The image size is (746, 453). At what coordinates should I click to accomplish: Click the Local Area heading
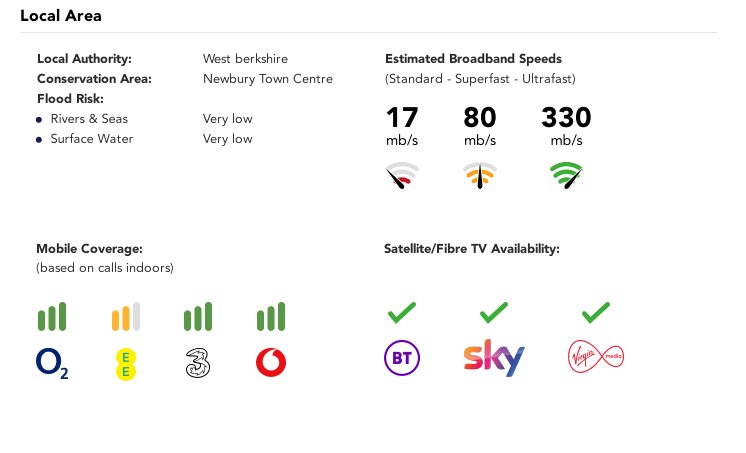(61, 16)
